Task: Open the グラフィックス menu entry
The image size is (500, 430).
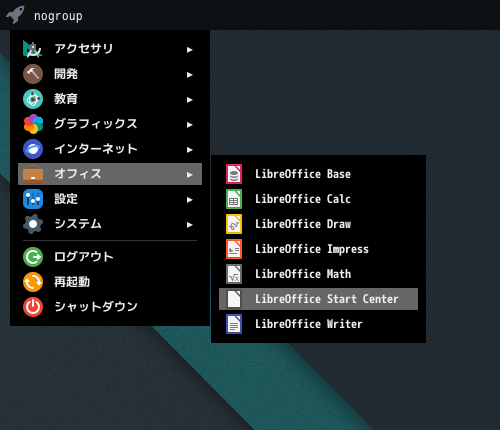Action: pos(110,124)
